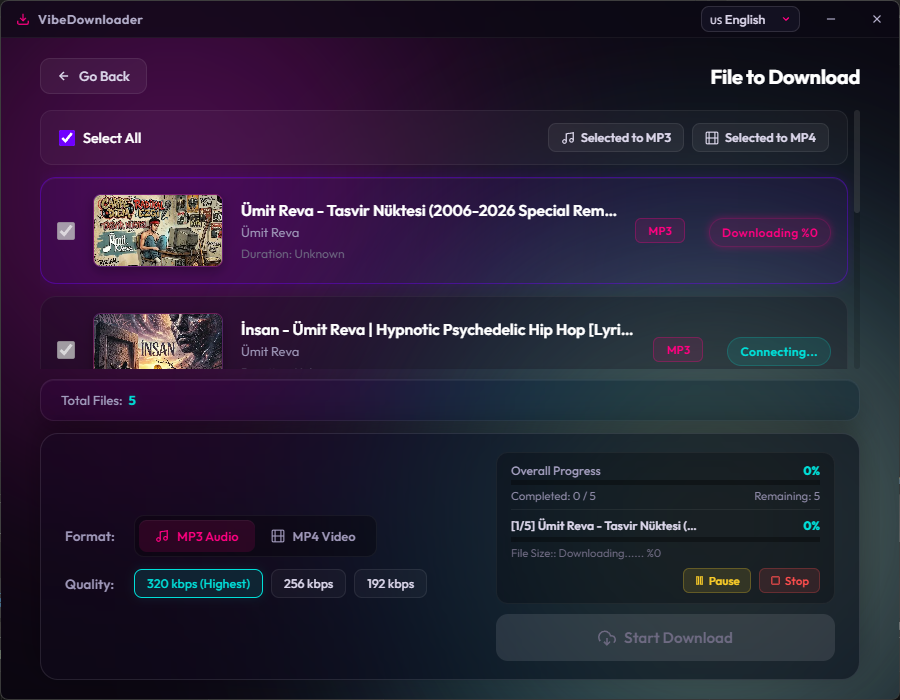Screen dimensions: 900x700
Task: Click the pause bars icon
Action: pyautogui.click(x=699, y=581)
